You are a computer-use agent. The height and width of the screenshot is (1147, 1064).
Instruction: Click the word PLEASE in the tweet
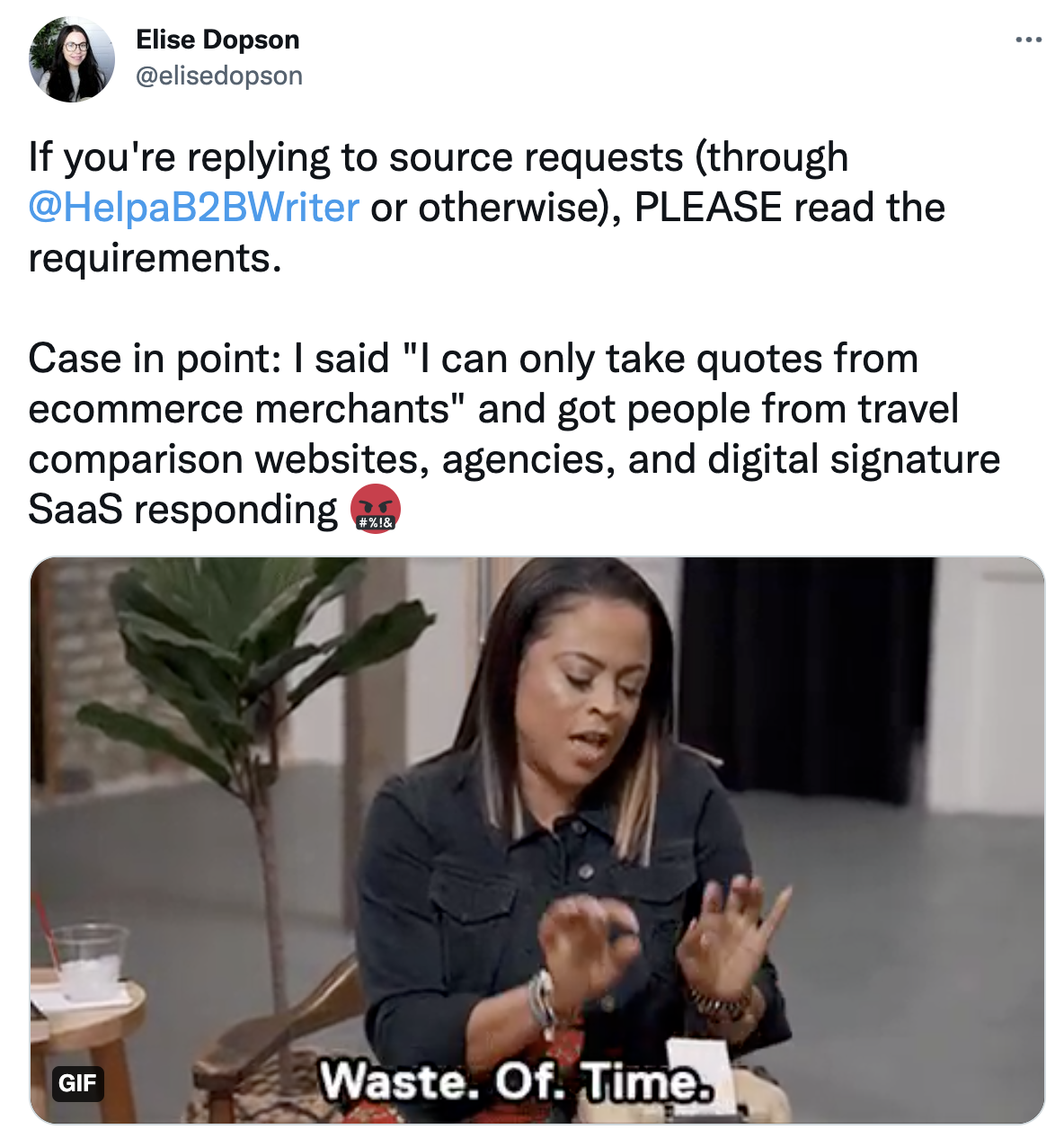pyautogui.click(x=708, y=208)
